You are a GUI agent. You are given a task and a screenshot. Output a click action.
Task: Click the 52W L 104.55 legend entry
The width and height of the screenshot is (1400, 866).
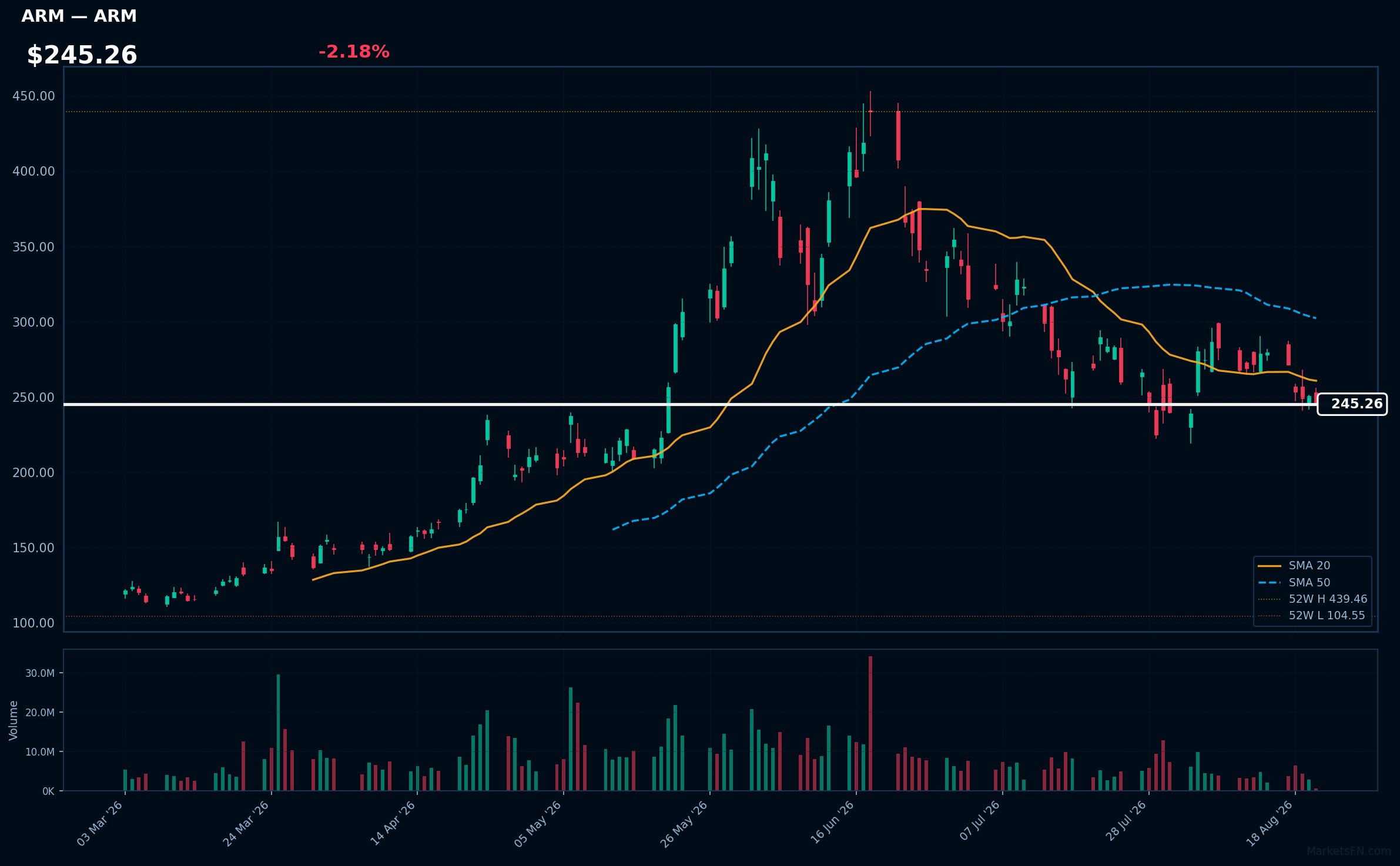pos(1327,616)
